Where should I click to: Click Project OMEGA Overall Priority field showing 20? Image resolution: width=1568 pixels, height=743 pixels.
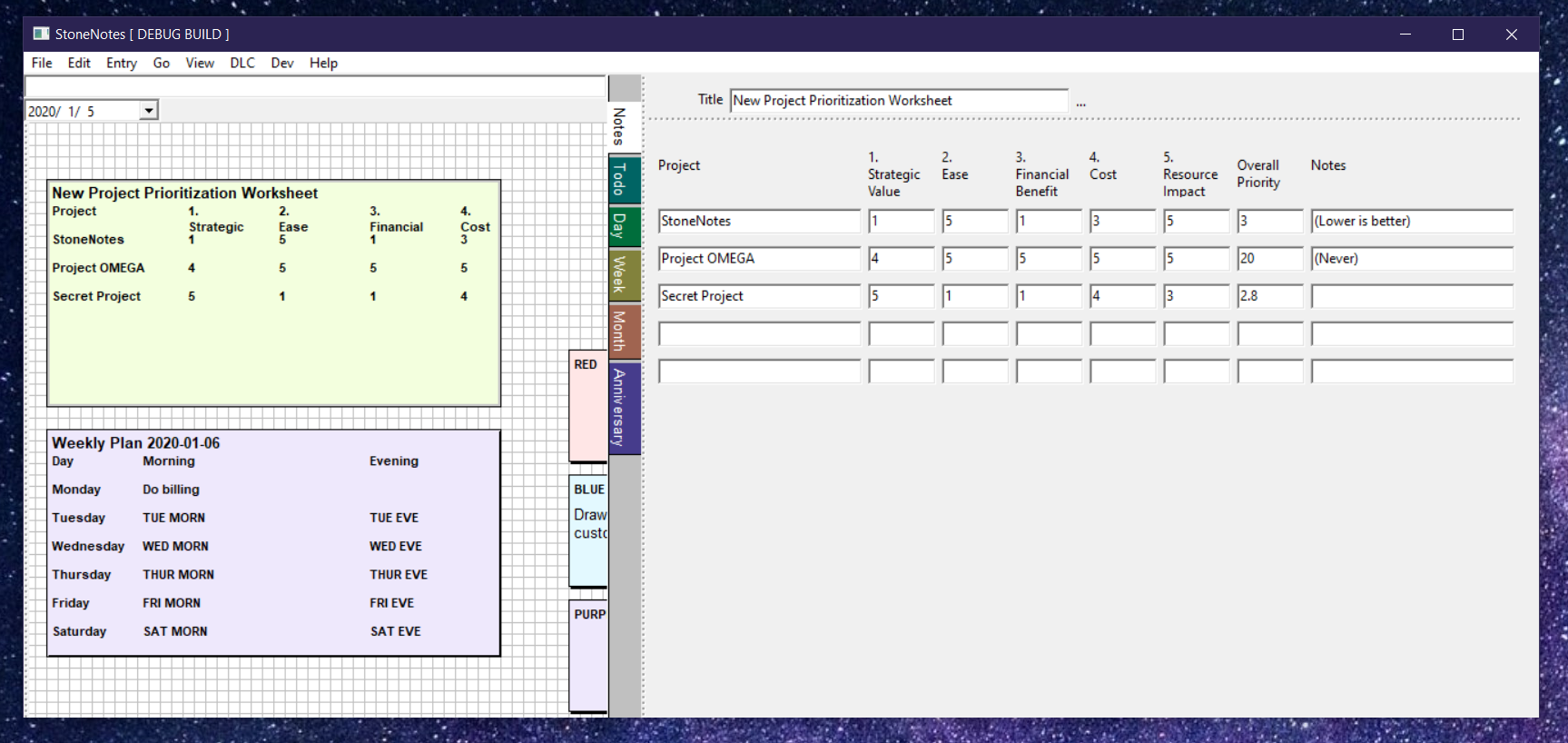[x=1270, y=259]
